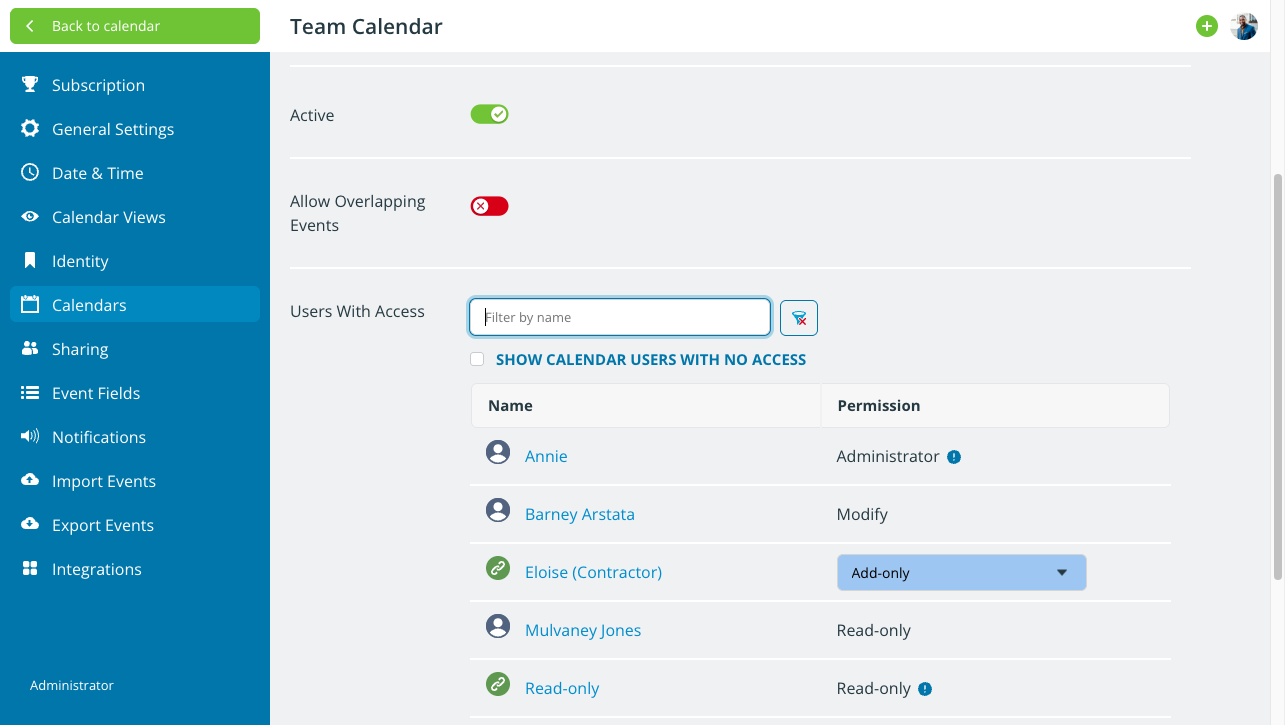Disable the Active toggle switch
This screenshot has width=1285, height=725.
(490, 115)
